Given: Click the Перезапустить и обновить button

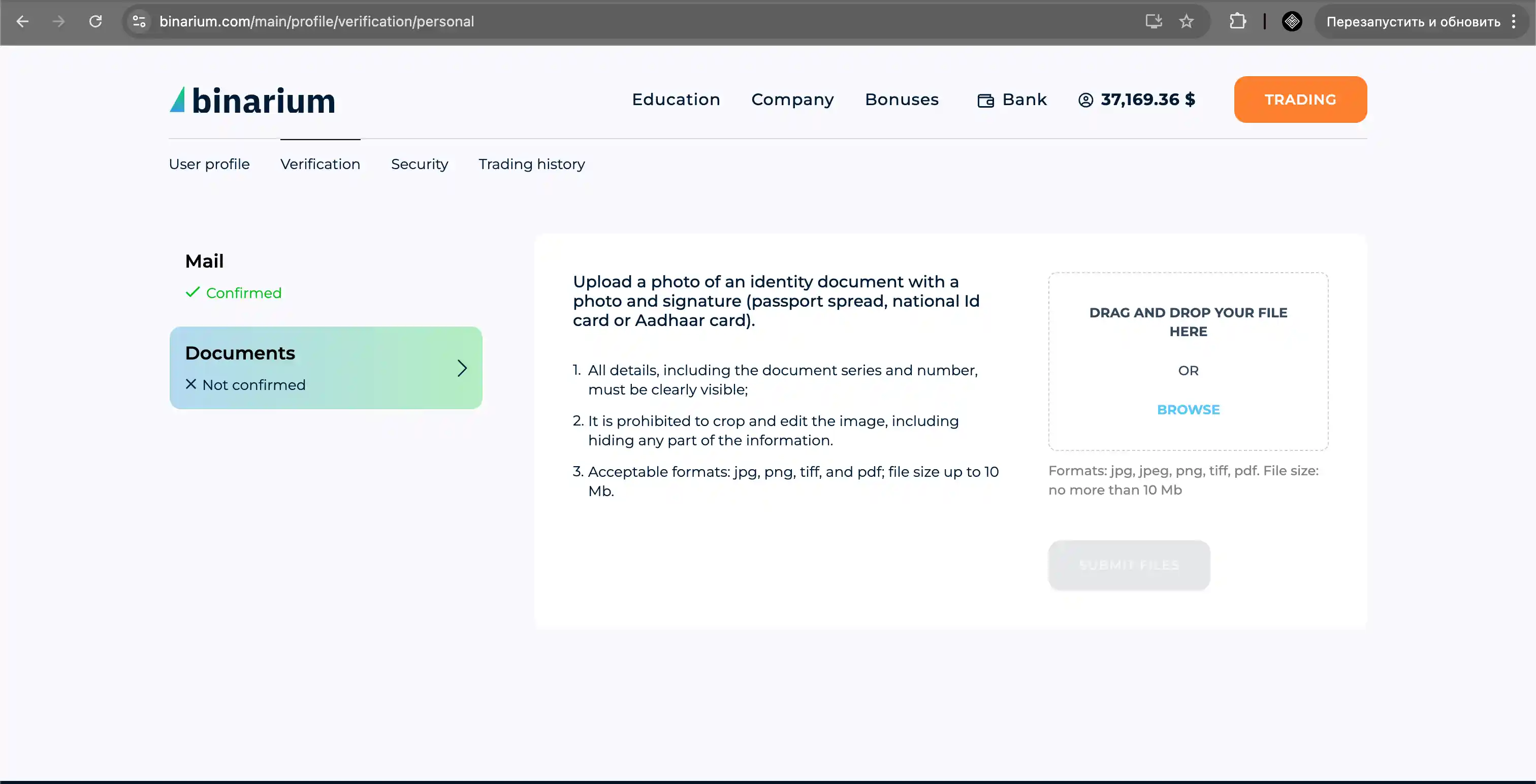Looking at the screenshot, I should (x=1413, y=21).
